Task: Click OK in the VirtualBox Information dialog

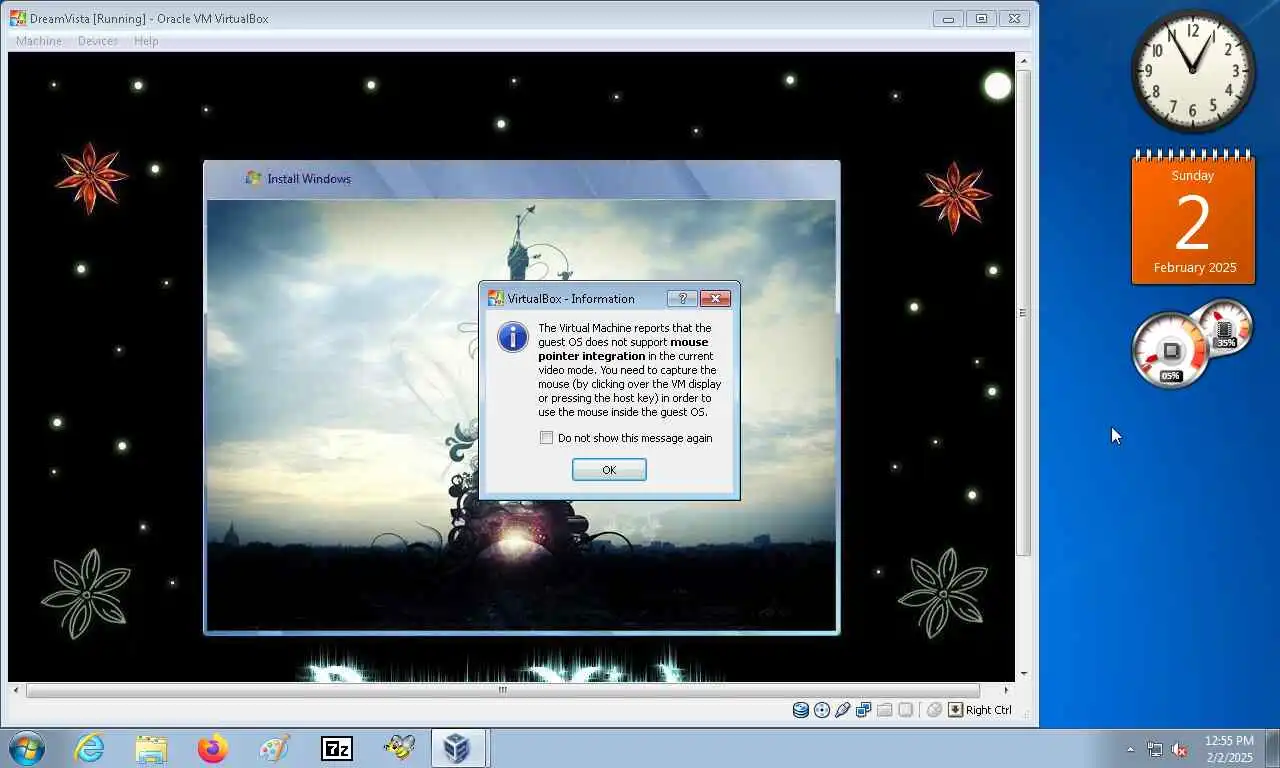Action: (609, 470)
